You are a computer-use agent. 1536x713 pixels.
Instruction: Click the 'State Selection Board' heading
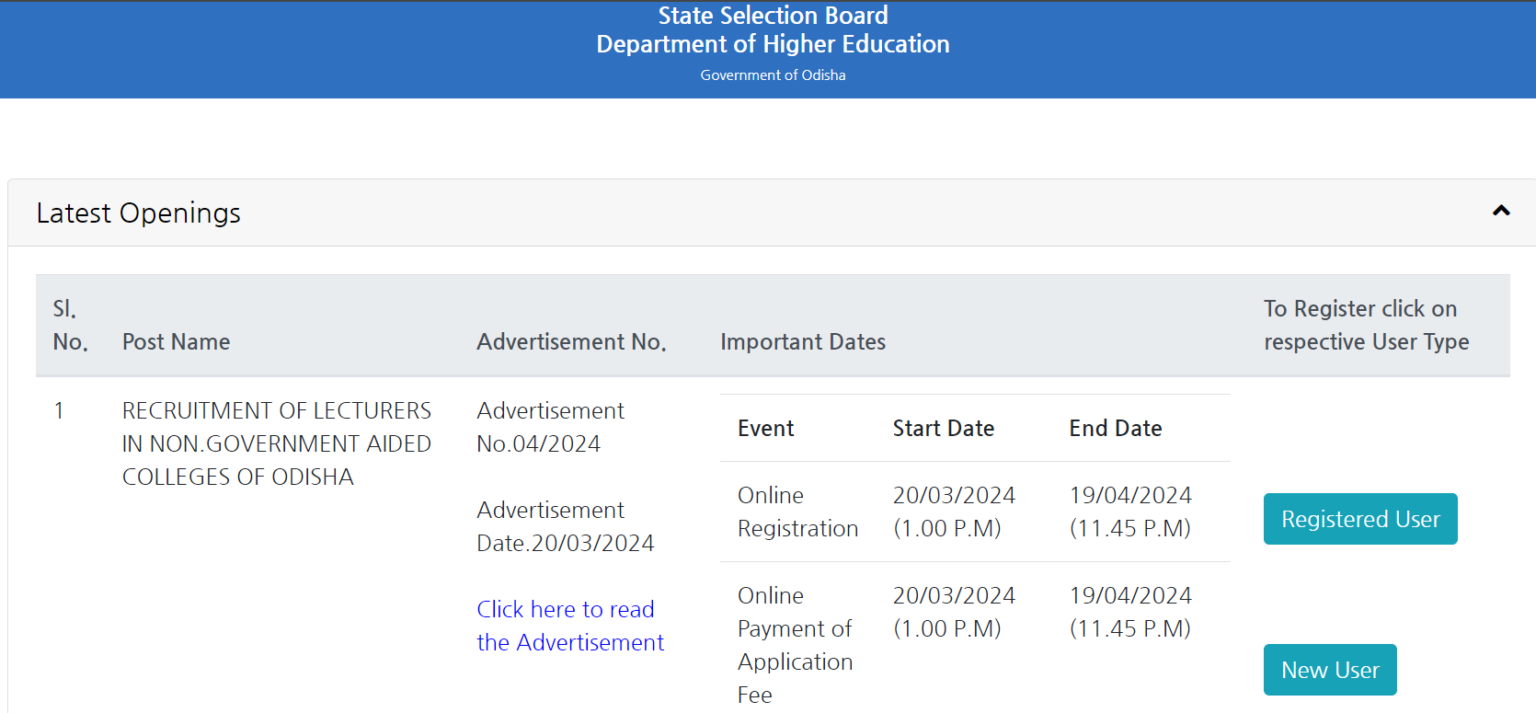point(772,15)
